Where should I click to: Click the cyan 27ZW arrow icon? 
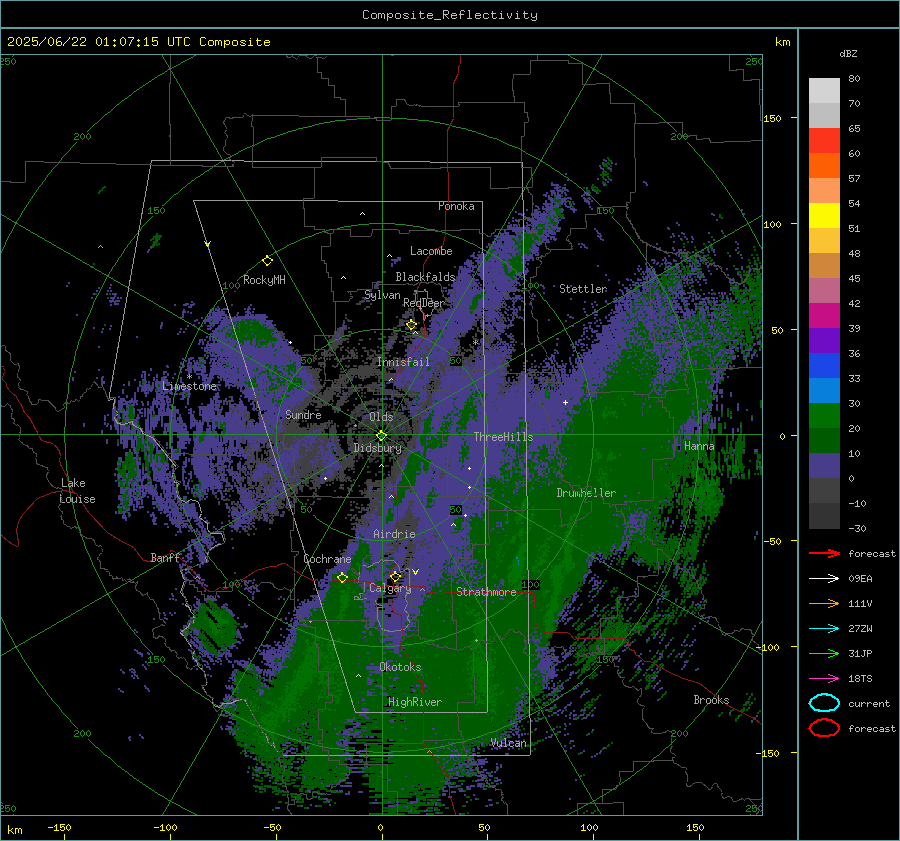click(x=824, y=629)
